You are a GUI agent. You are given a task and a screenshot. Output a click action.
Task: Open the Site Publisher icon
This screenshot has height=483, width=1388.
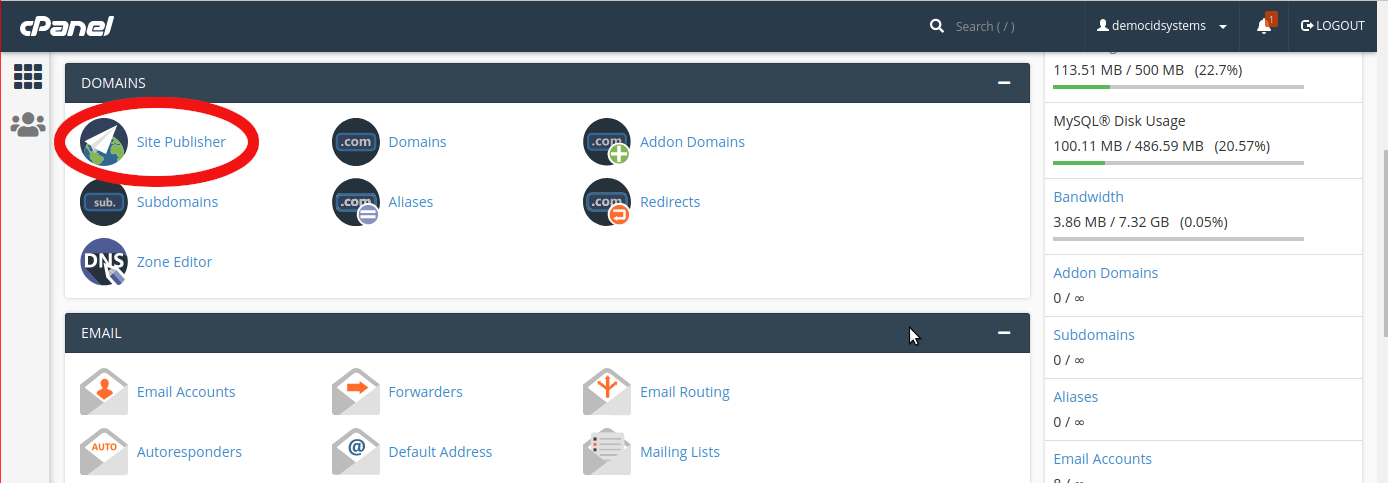104,142
